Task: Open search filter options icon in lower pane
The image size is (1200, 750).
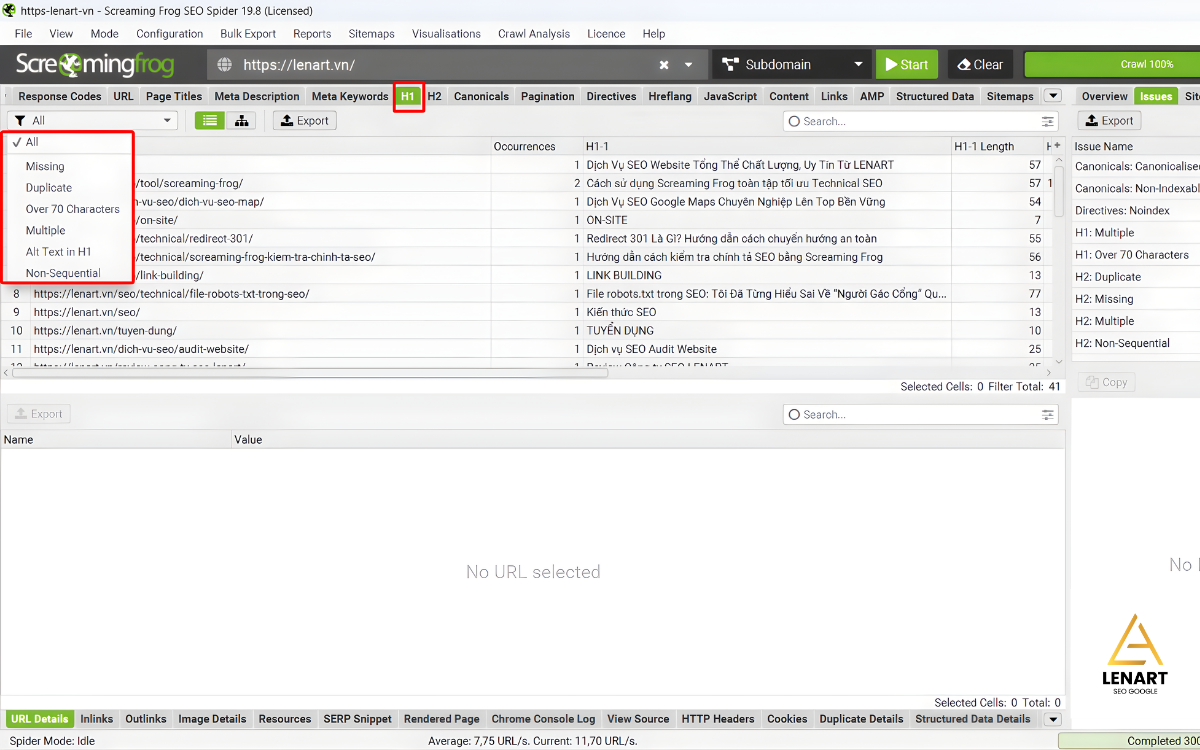Action: [x=1047, y=414]
